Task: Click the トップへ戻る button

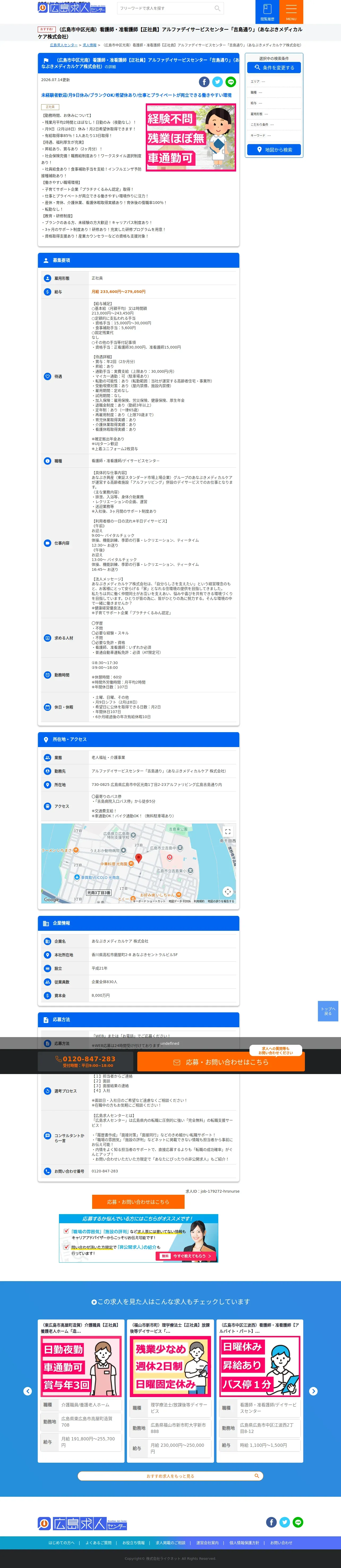Action: click(x=328, y=1011)
